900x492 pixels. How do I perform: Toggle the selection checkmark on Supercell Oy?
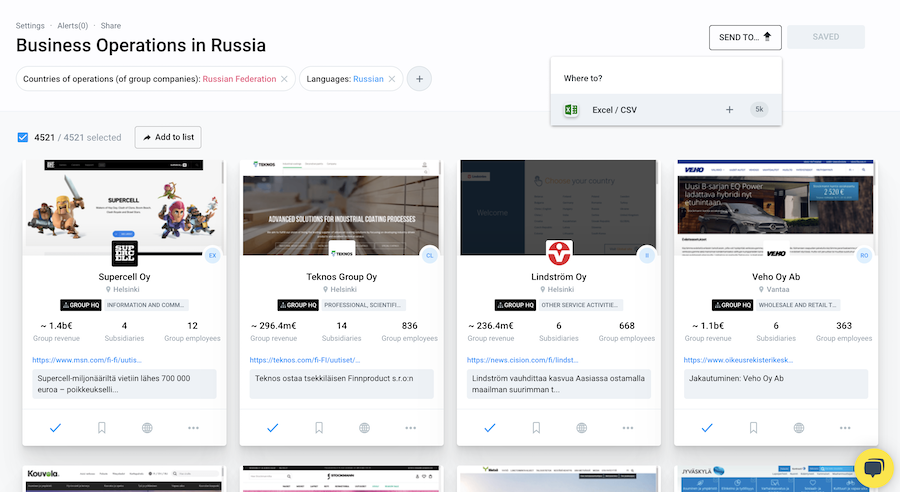(x=55, y=428)
